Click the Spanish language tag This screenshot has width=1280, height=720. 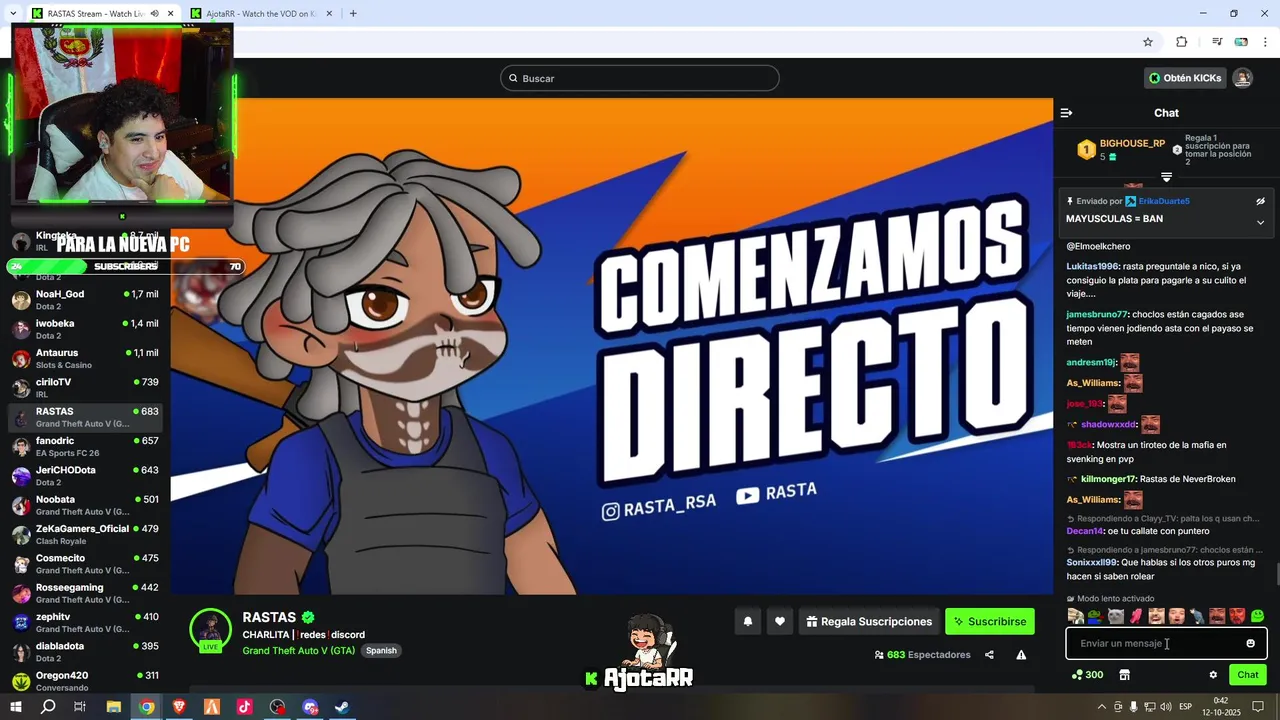pos(381,650)
